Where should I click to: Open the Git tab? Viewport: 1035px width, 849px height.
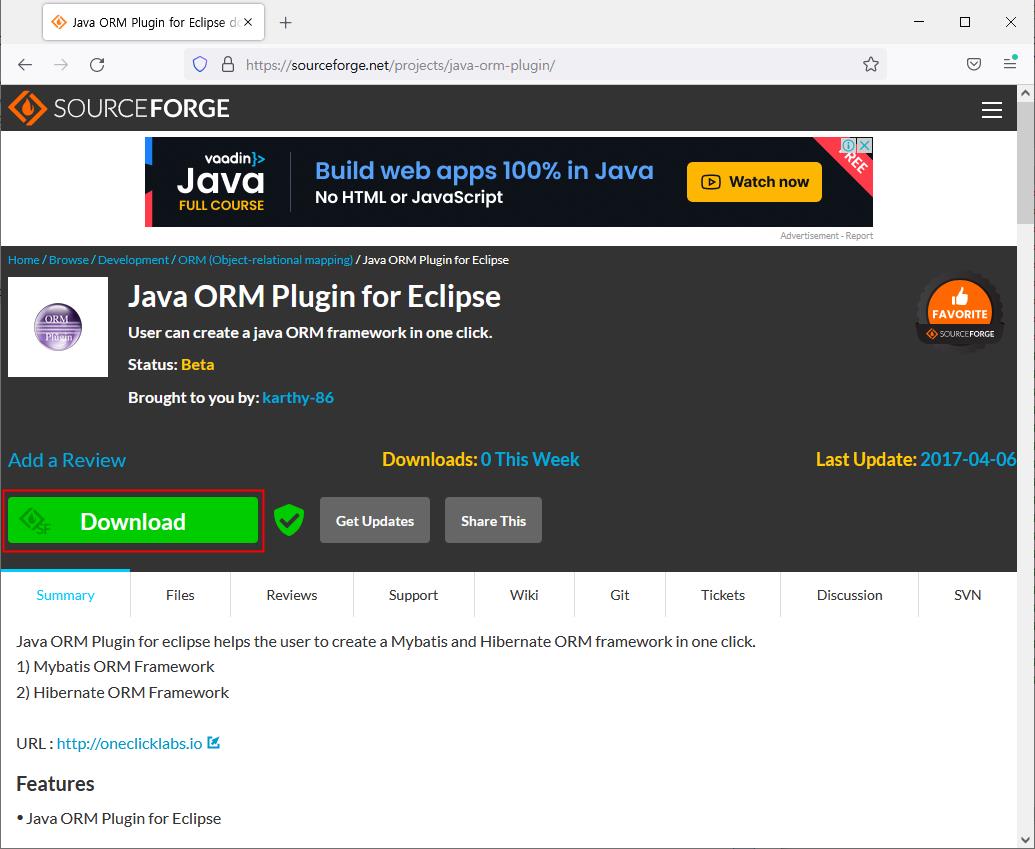tap(620, 595)
